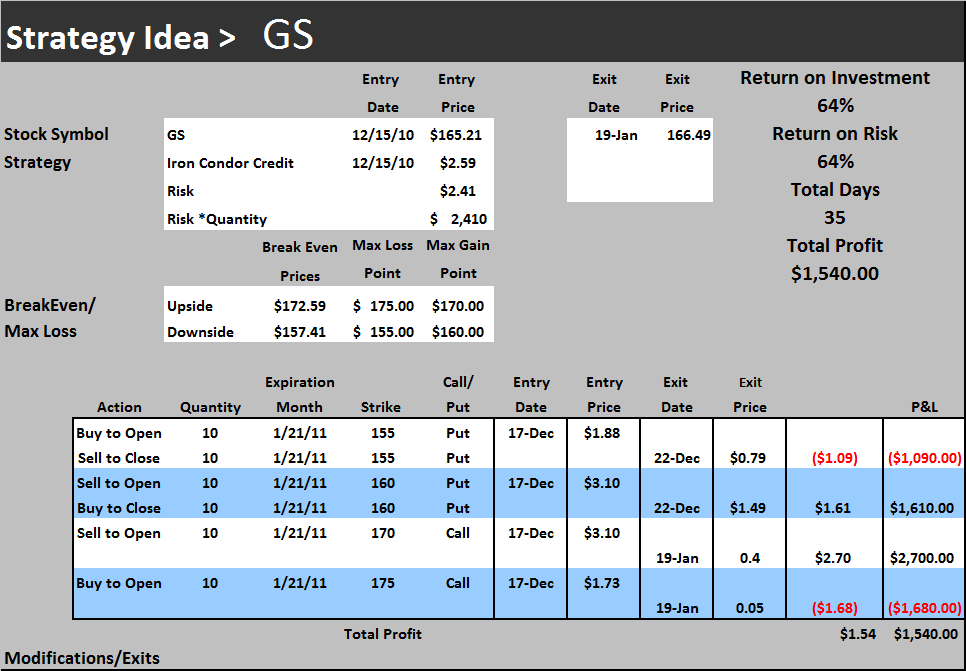The width and height of the screenshot is (966, 671).
Task: Select the "Call/ Put" column header
Action: pyautogui.click(x=458, y=395)
